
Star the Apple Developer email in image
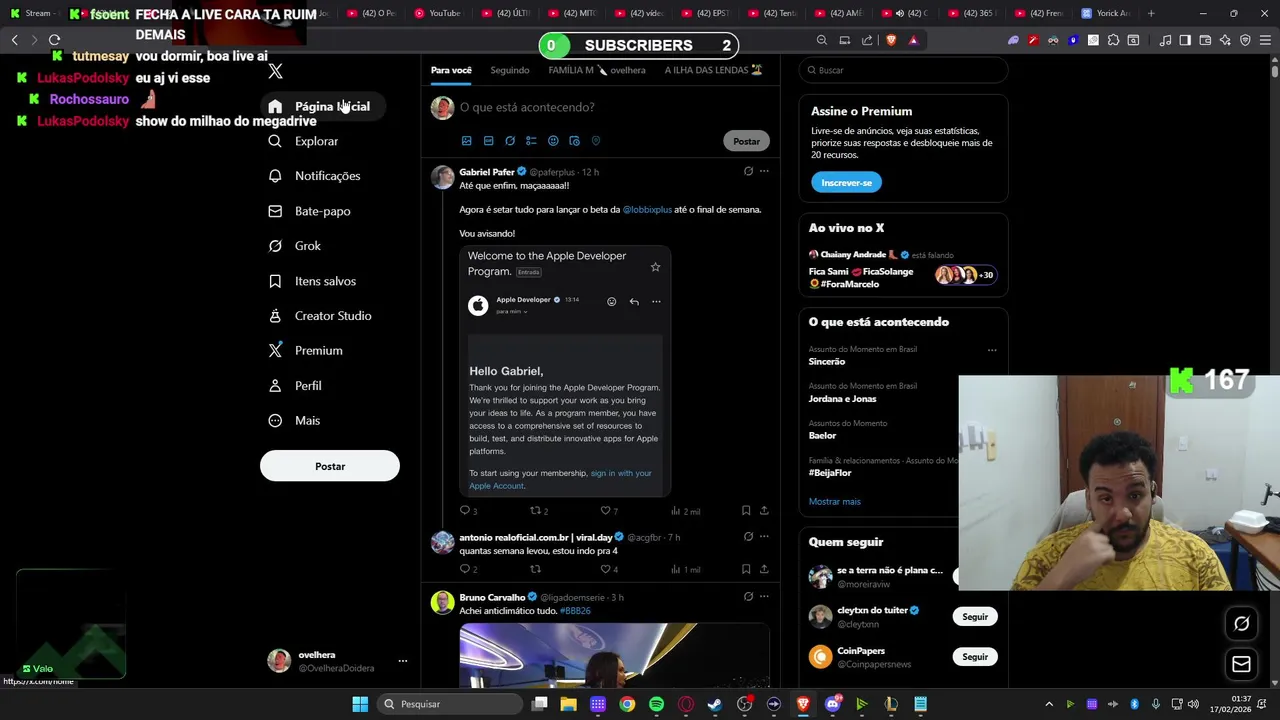[x=655, y=267]
